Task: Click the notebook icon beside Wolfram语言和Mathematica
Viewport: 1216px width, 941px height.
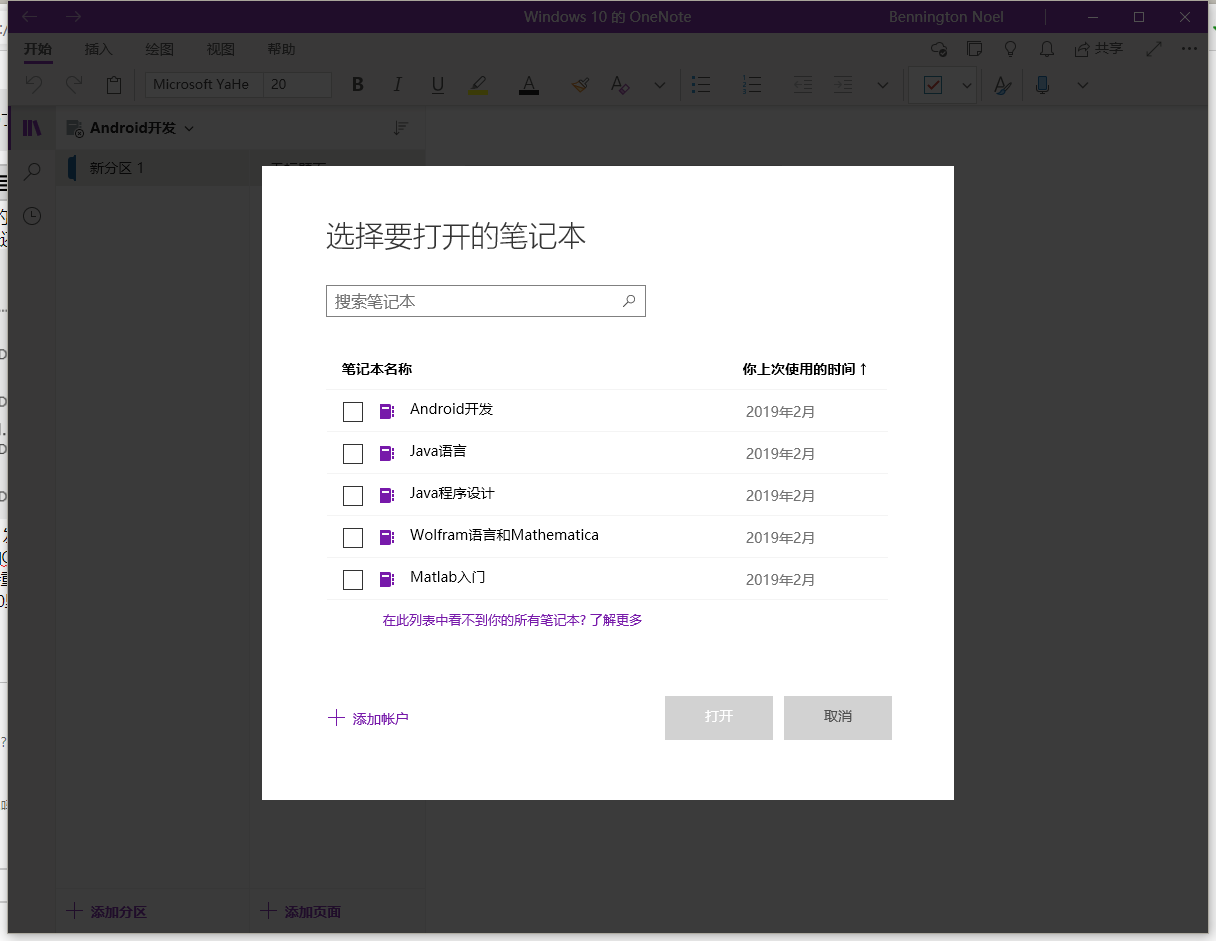Action: [x=387, y=537]
